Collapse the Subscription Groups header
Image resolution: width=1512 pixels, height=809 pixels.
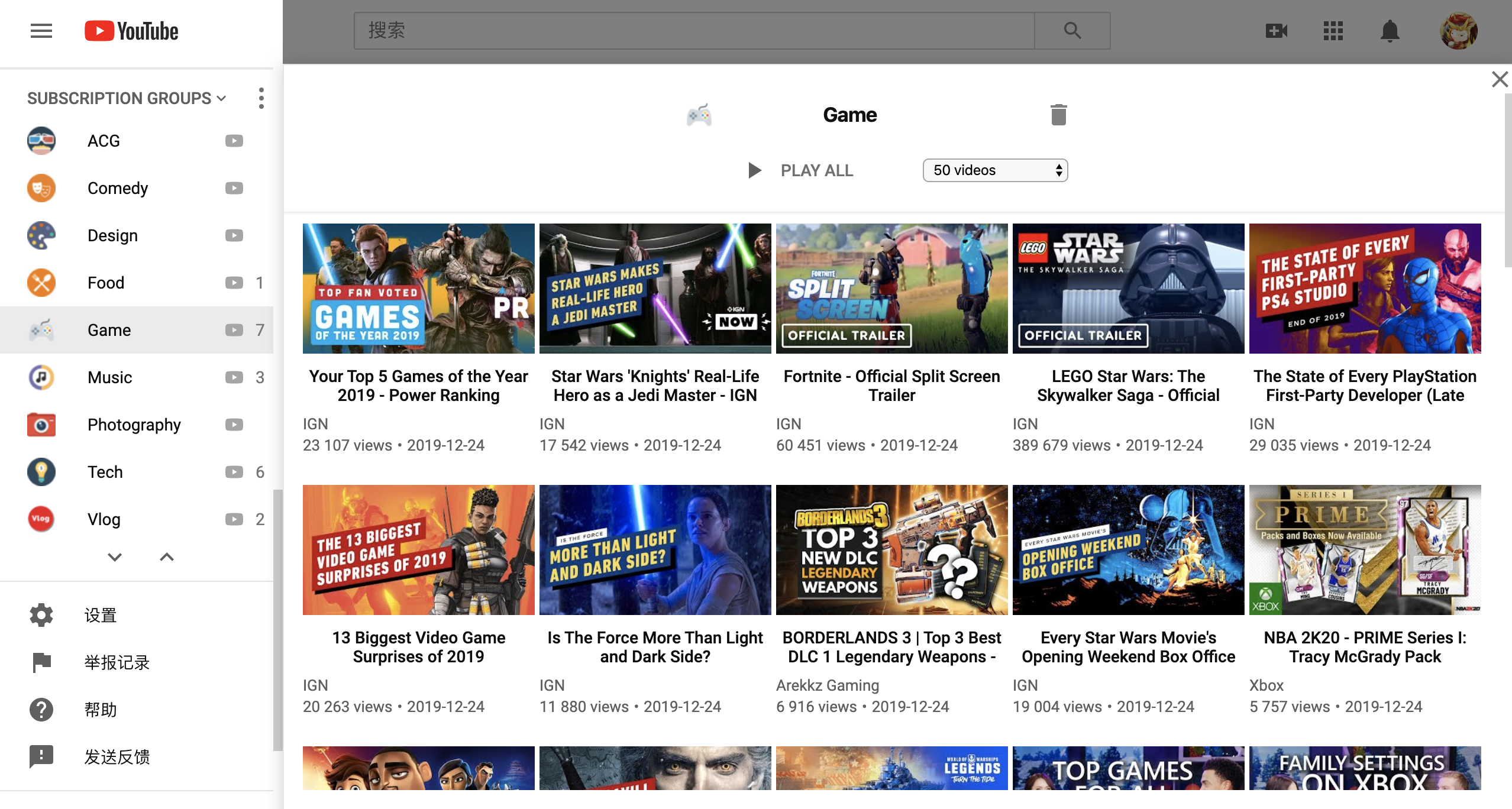click(x=127, y=98)
